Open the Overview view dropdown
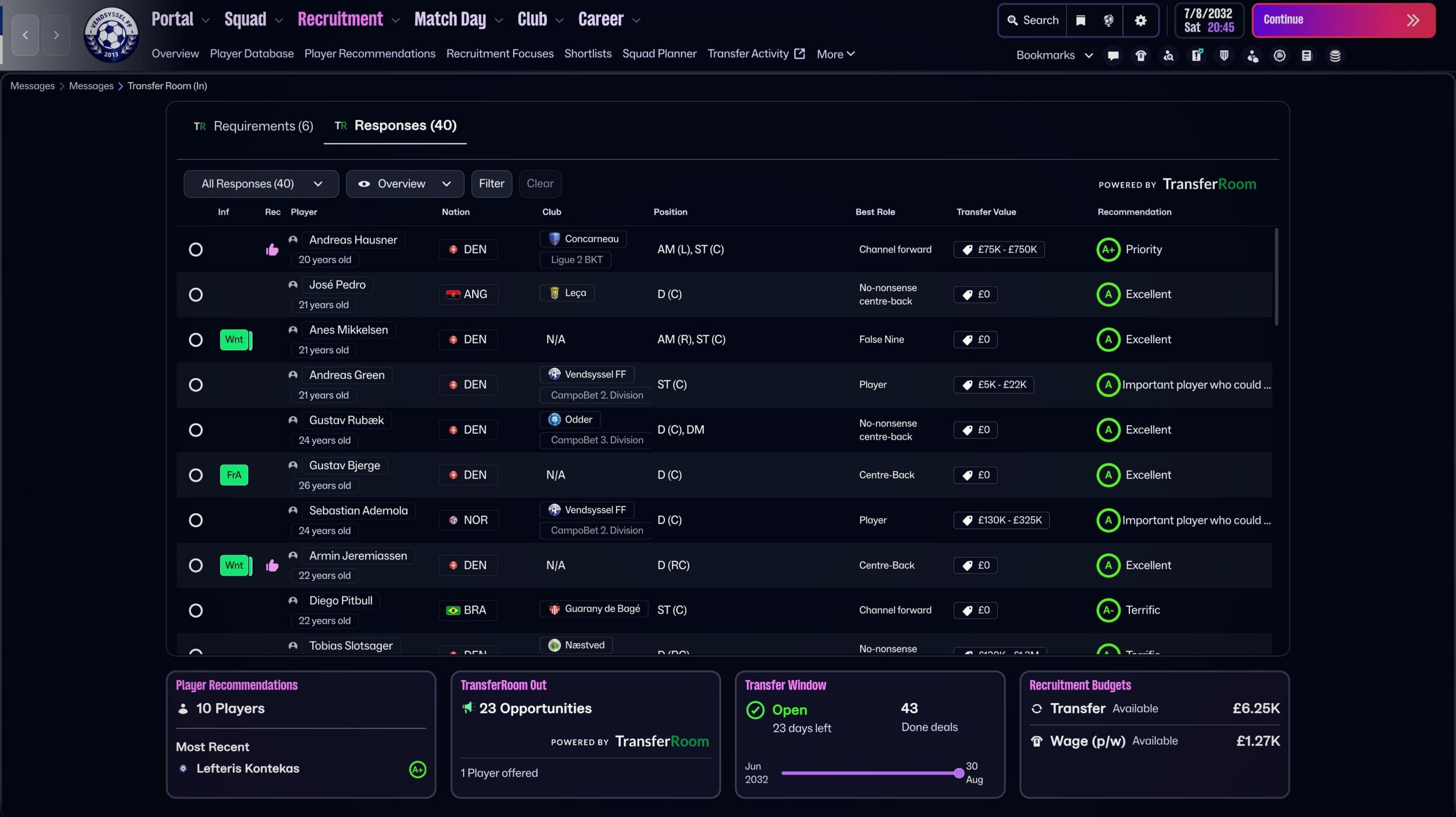 [405, 184]
